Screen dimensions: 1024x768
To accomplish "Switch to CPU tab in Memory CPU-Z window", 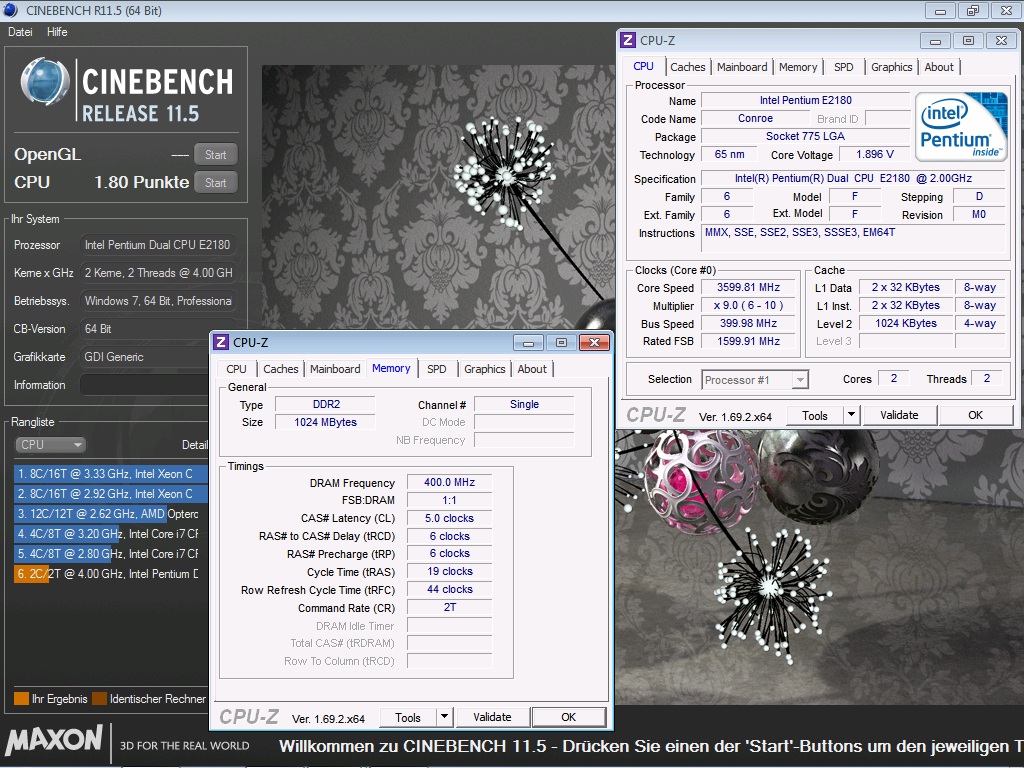I will 236,369.
